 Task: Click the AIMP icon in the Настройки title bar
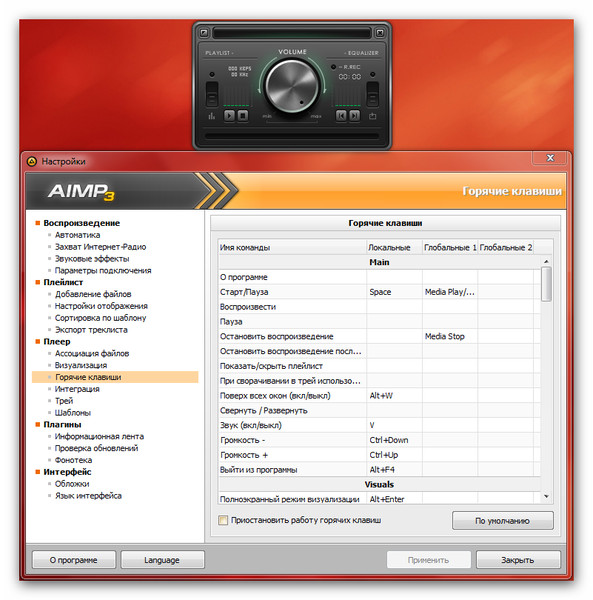32,161
